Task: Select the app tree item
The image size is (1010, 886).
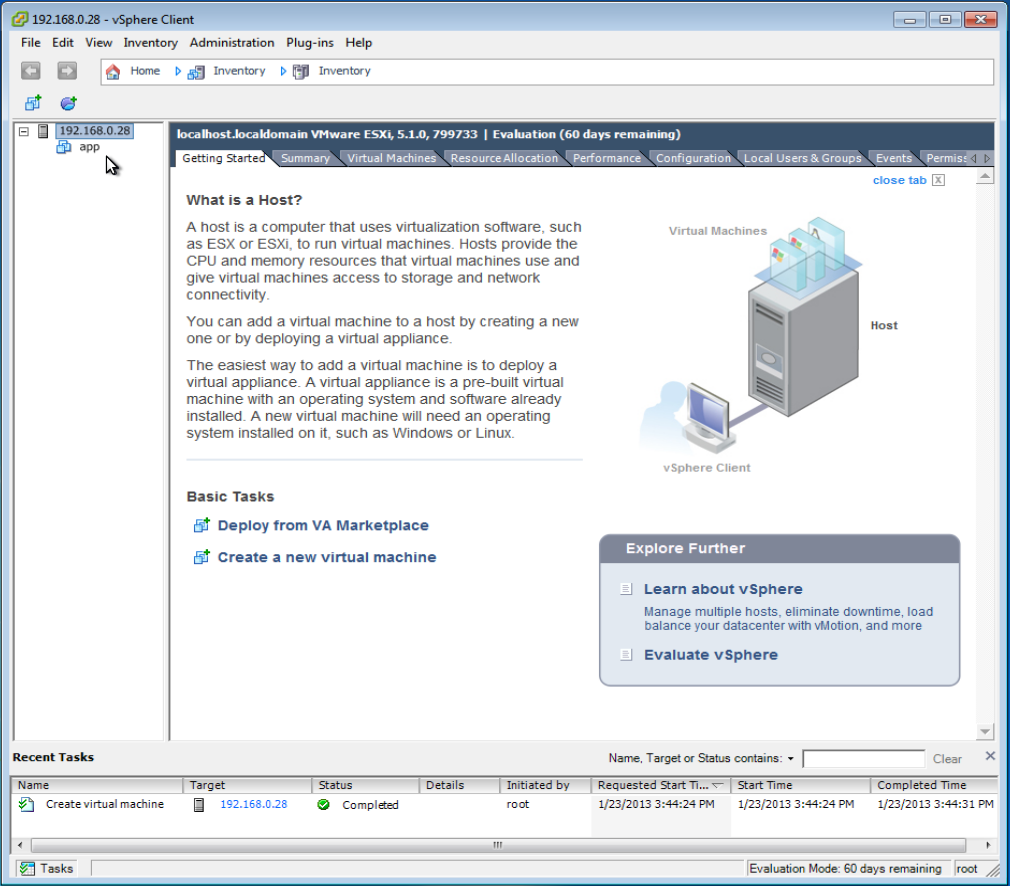Action: (x=89, y=147)
